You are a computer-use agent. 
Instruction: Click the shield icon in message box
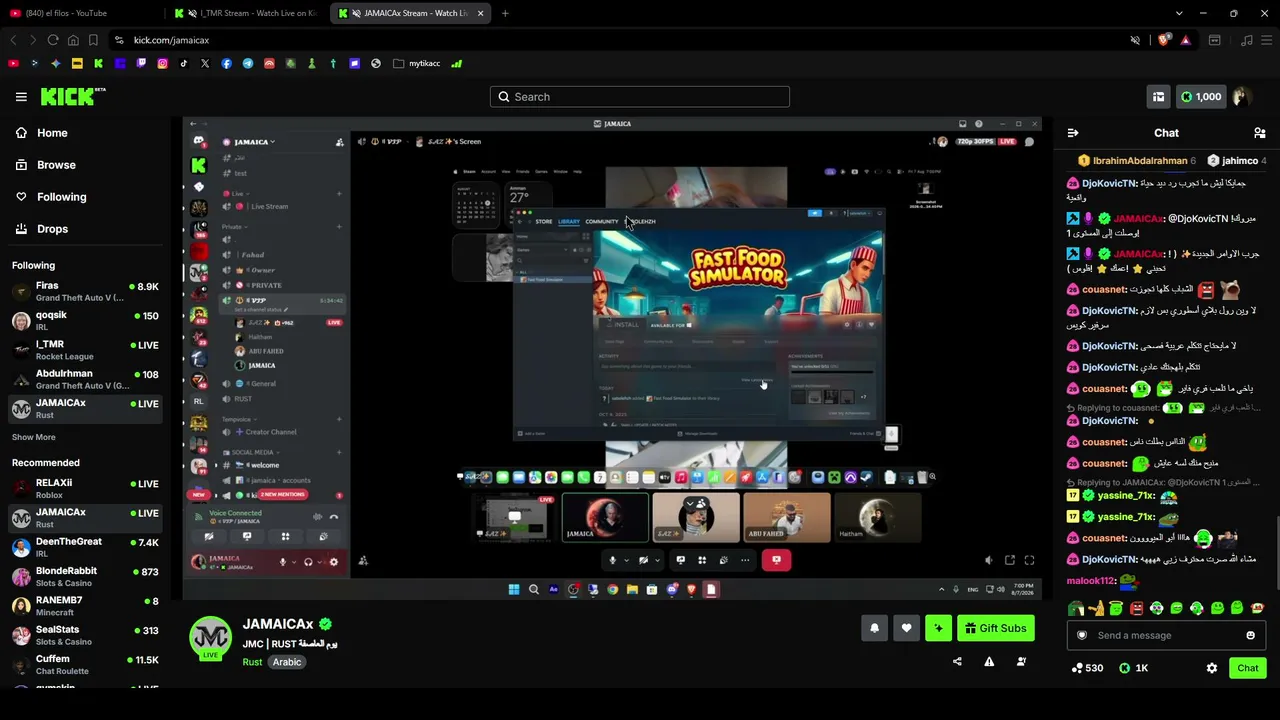click(x=1082, y=635)
